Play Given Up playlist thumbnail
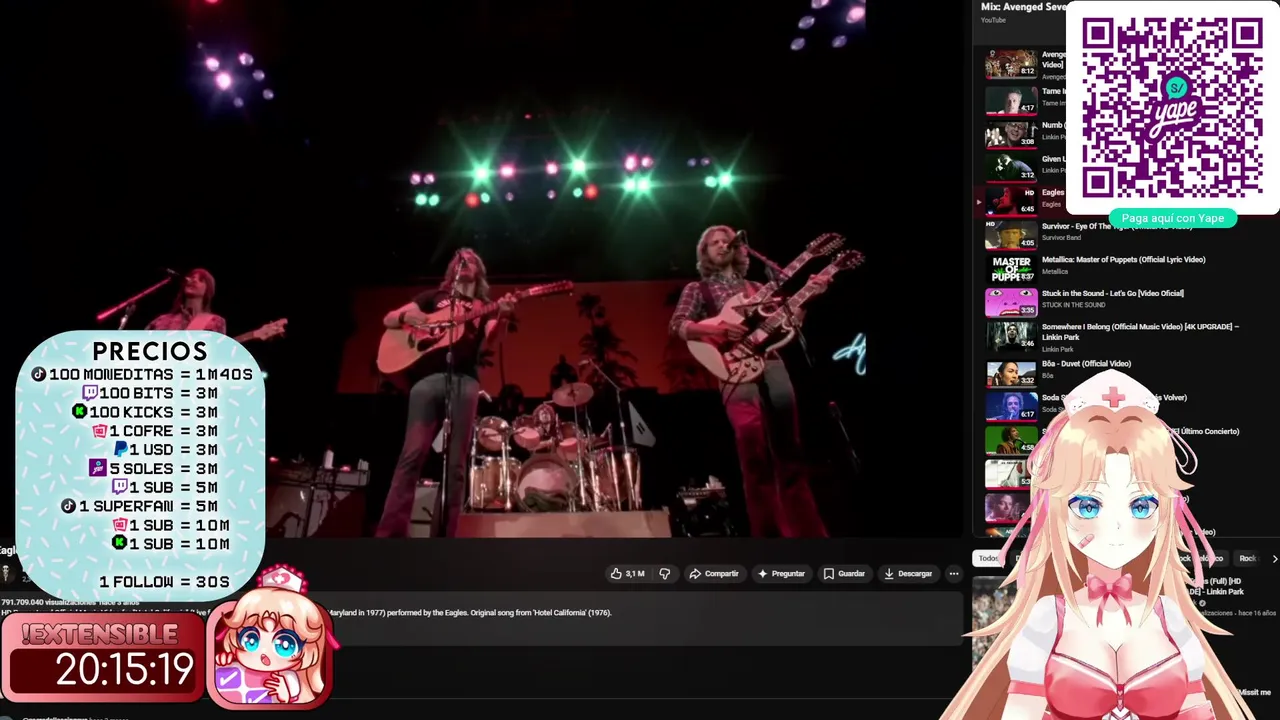 pos(1011,167)
